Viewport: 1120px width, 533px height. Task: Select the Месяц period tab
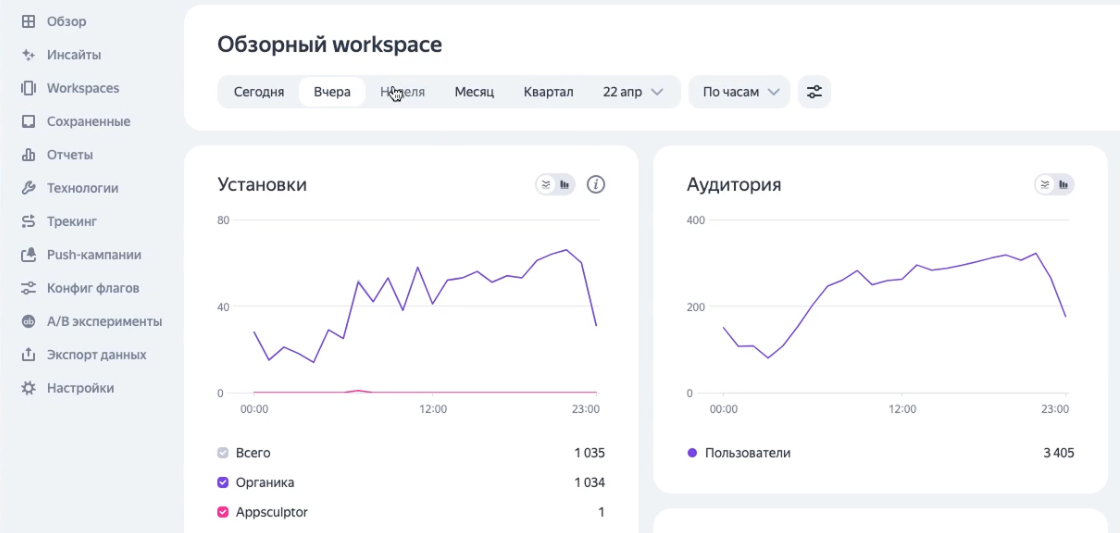(x=474, y=92)
